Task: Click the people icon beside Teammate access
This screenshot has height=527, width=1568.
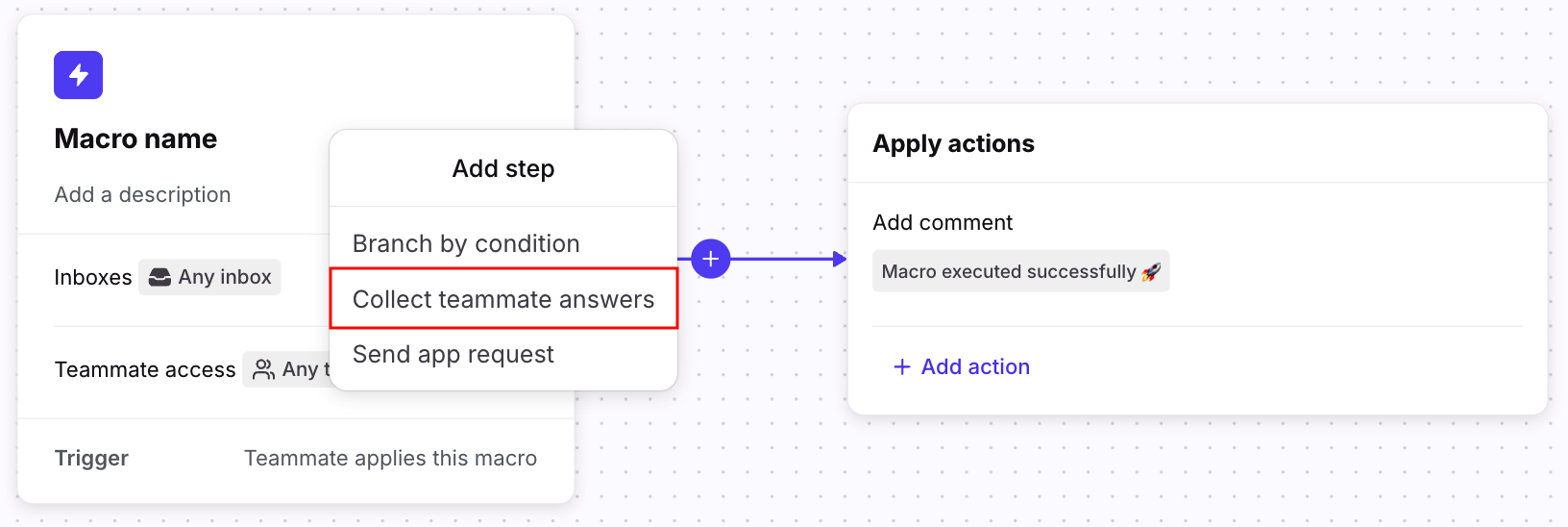Action: (x=263, y=369)
